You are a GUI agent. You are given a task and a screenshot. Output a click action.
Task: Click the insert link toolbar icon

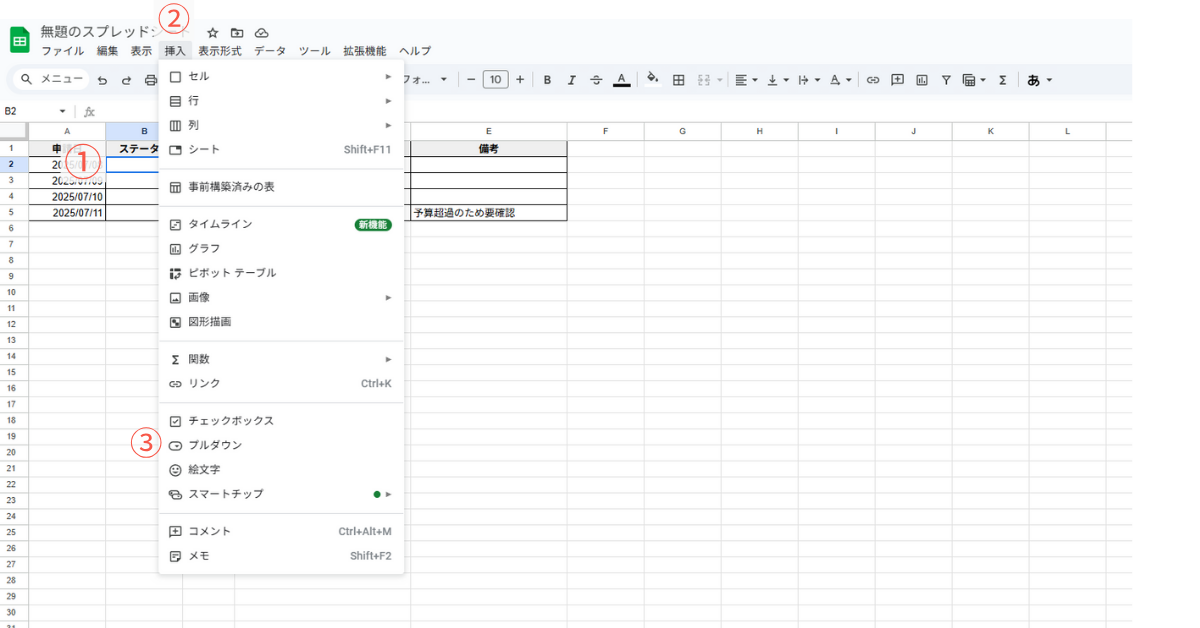click(x=873, y=80)
